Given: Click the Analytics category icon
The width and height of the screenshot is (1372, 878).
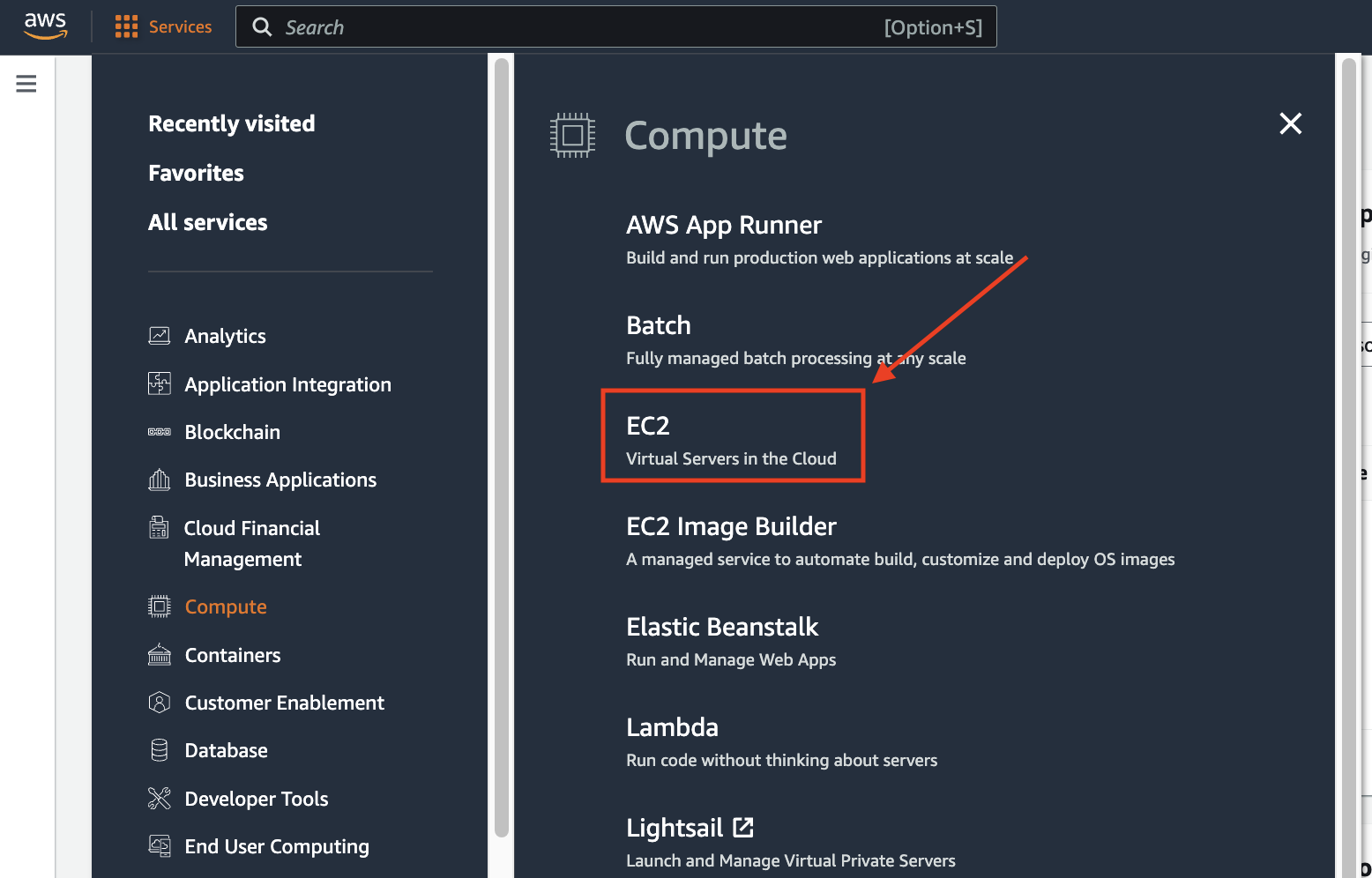Looking at the screenshot, I should (160, 336).
